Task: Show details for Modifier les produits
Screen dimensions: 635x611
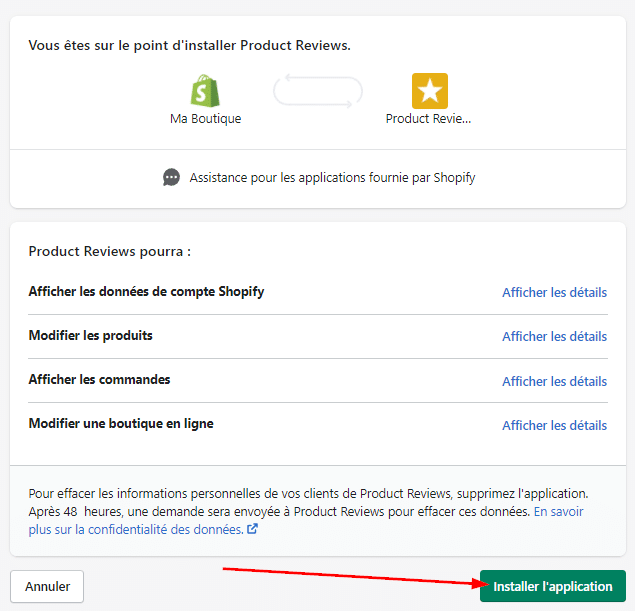Action: (554, 336)
